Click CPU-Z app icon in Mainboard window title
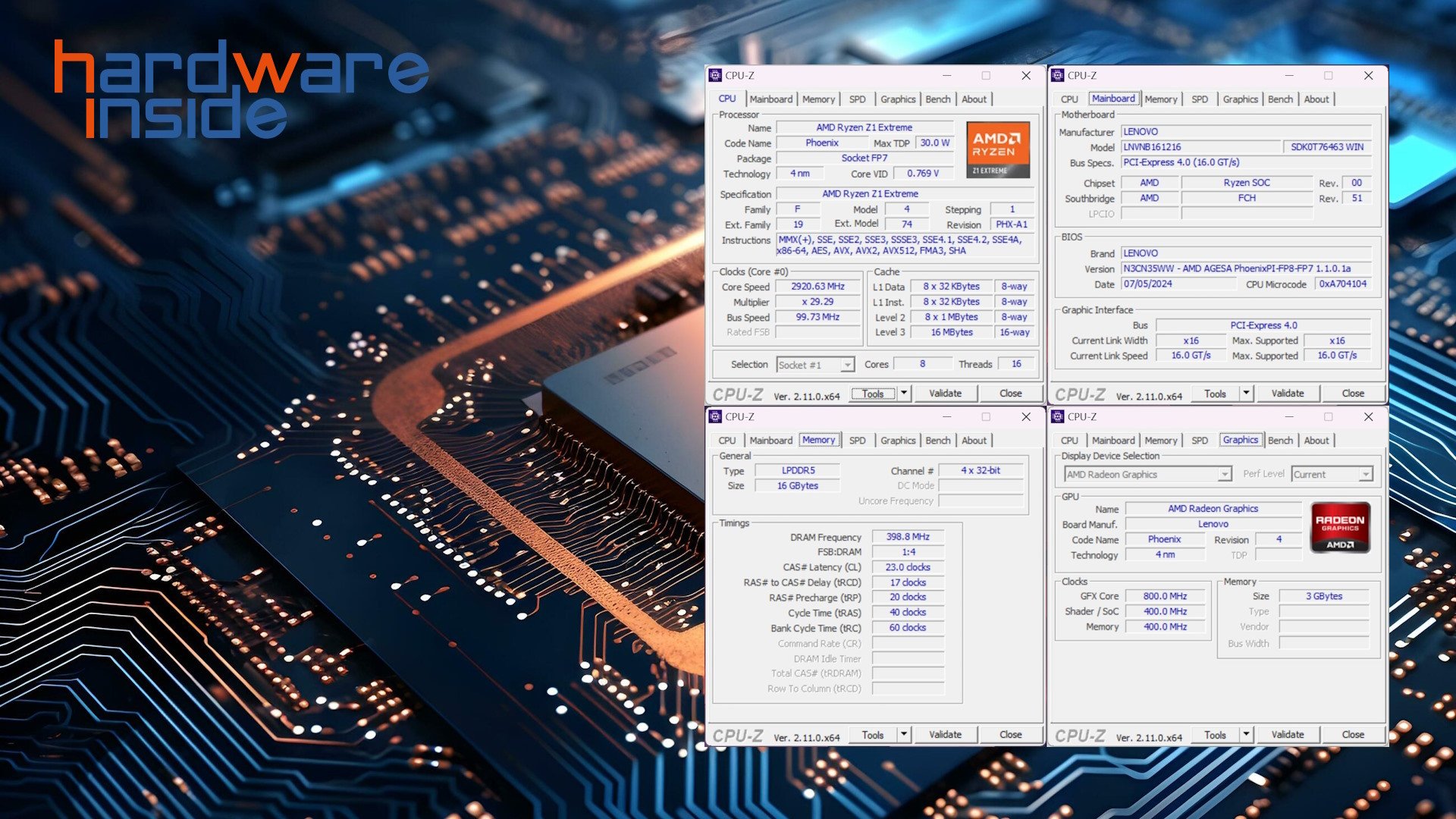 pyautogui.click(x=1058, y=75)
